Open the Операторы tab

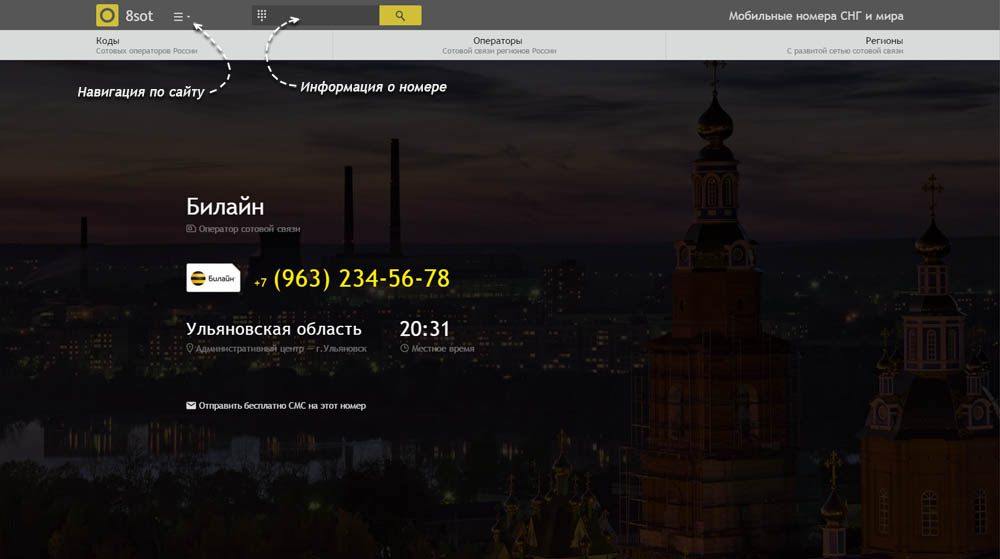499,45
